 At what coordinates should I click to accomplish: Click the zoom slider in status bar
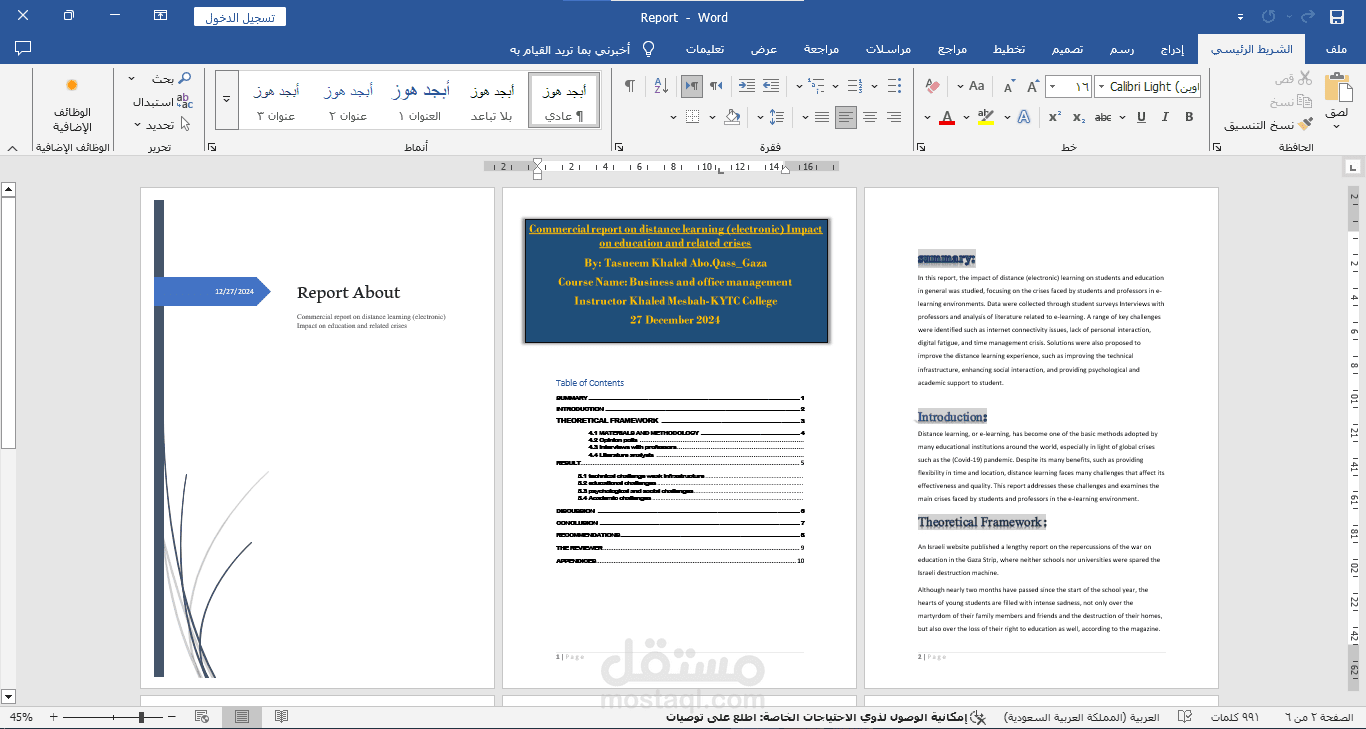112,717
